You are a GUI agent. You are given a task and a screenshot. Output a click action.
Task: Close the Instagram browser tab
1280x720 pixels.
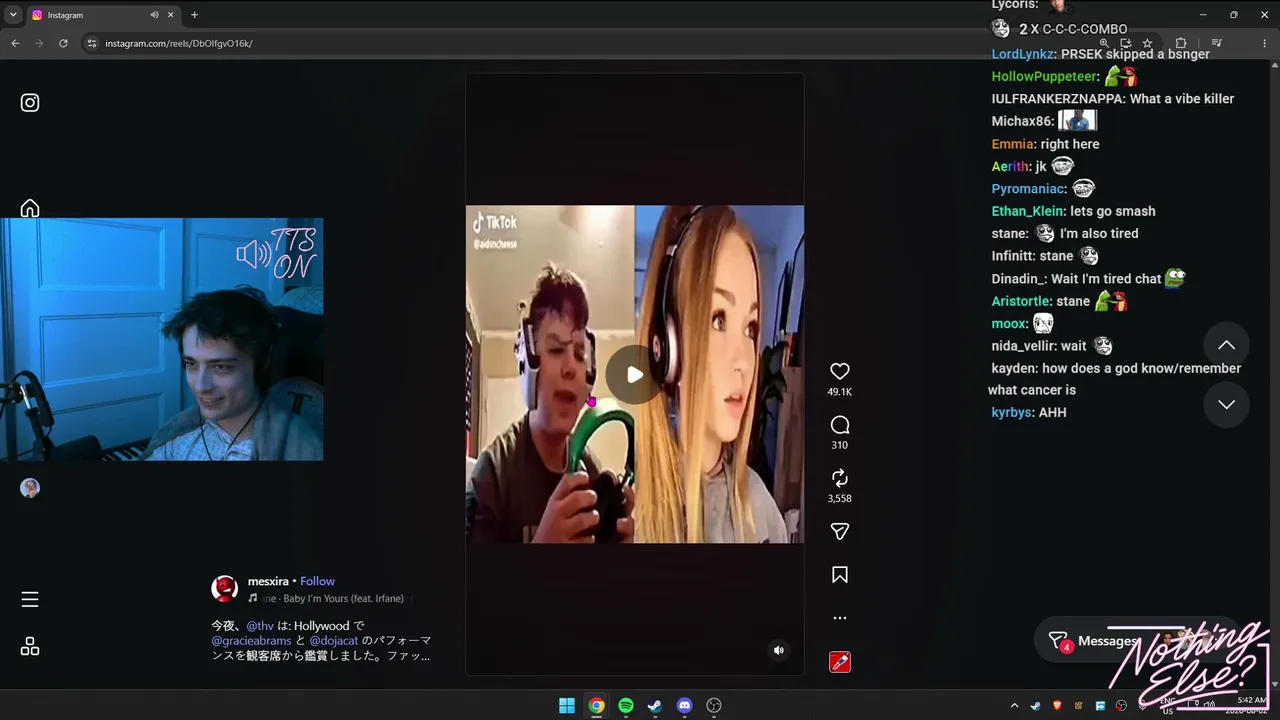click(x=171, y=15)
